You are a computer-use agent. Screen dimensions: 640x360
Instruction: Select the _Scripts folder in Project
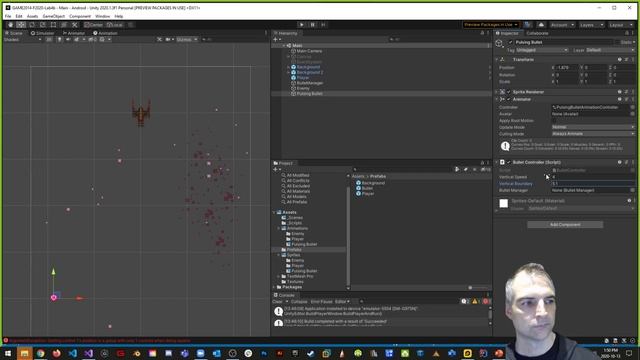pos(294,223)
